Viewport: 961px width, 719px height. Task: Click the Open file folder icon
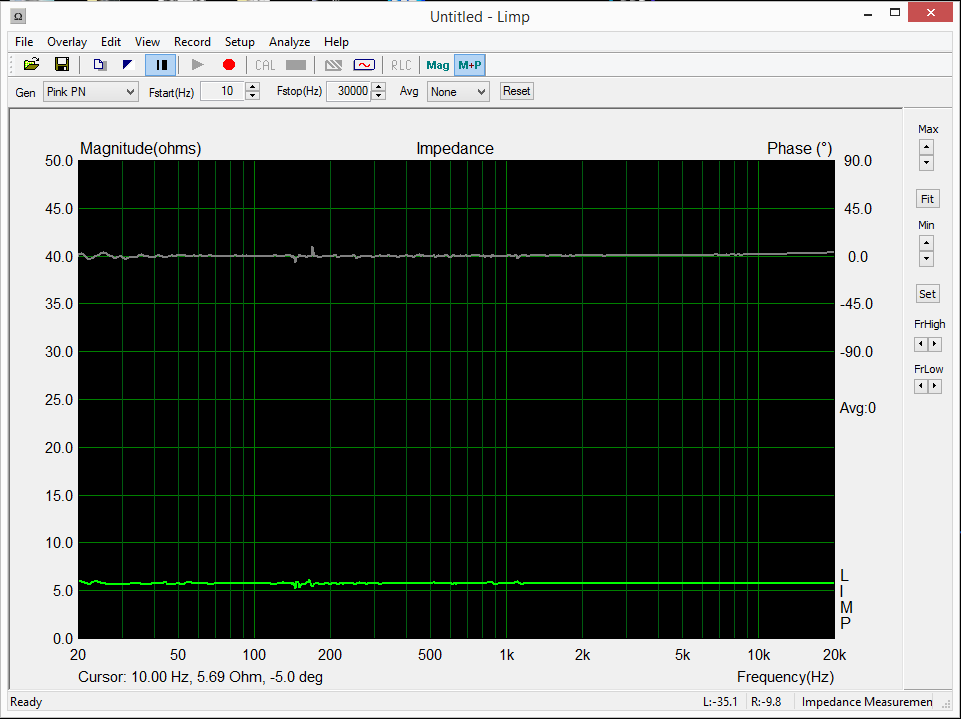tap(31, 65)
